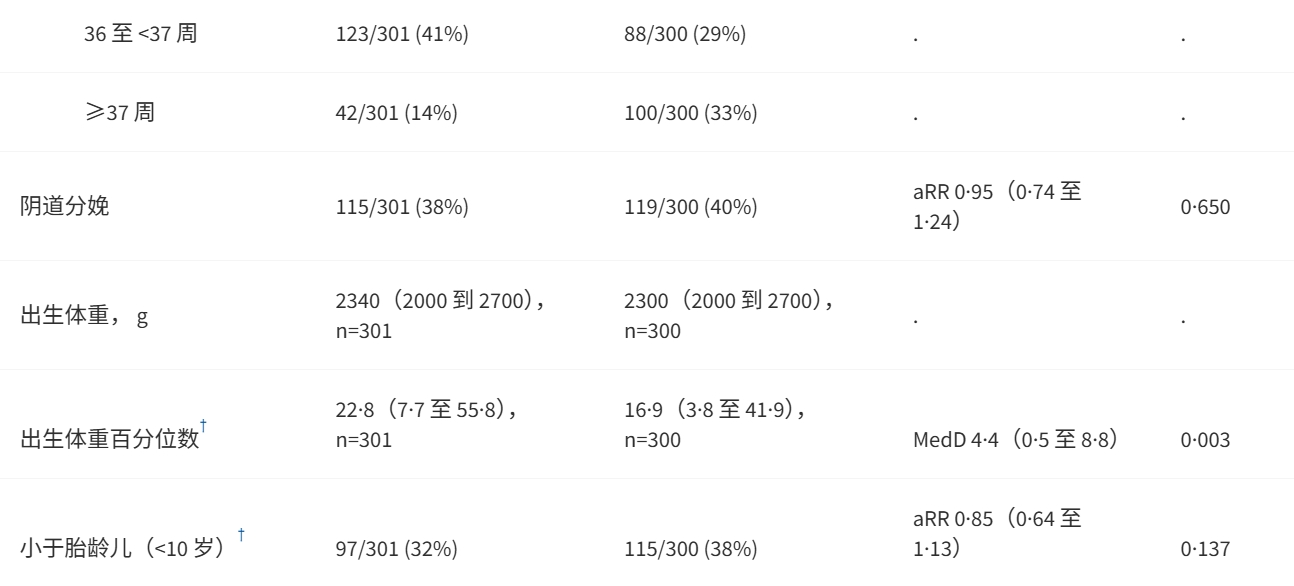Select the cell 115/301 (38%)
This screenshot has height=586, width=1294.
[x=401, y=208]
